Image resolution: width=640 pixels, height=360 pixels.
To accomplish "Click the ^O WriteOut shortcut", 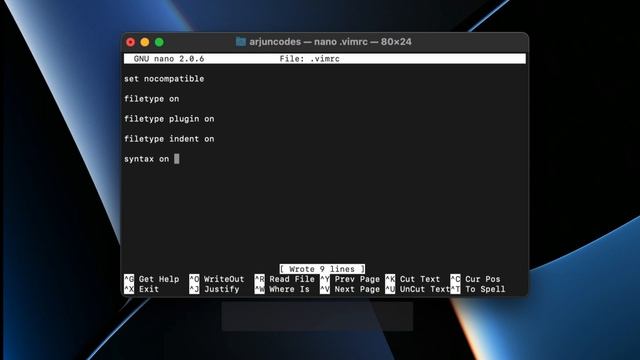I will [x=217, y=279].
